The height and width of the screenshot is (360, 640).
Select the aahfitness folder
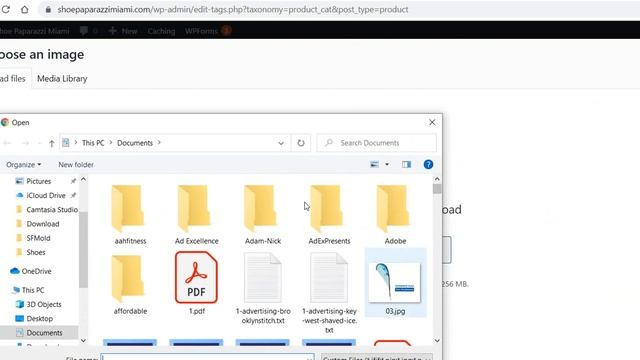pyautogui.click(x=130, y=214)
